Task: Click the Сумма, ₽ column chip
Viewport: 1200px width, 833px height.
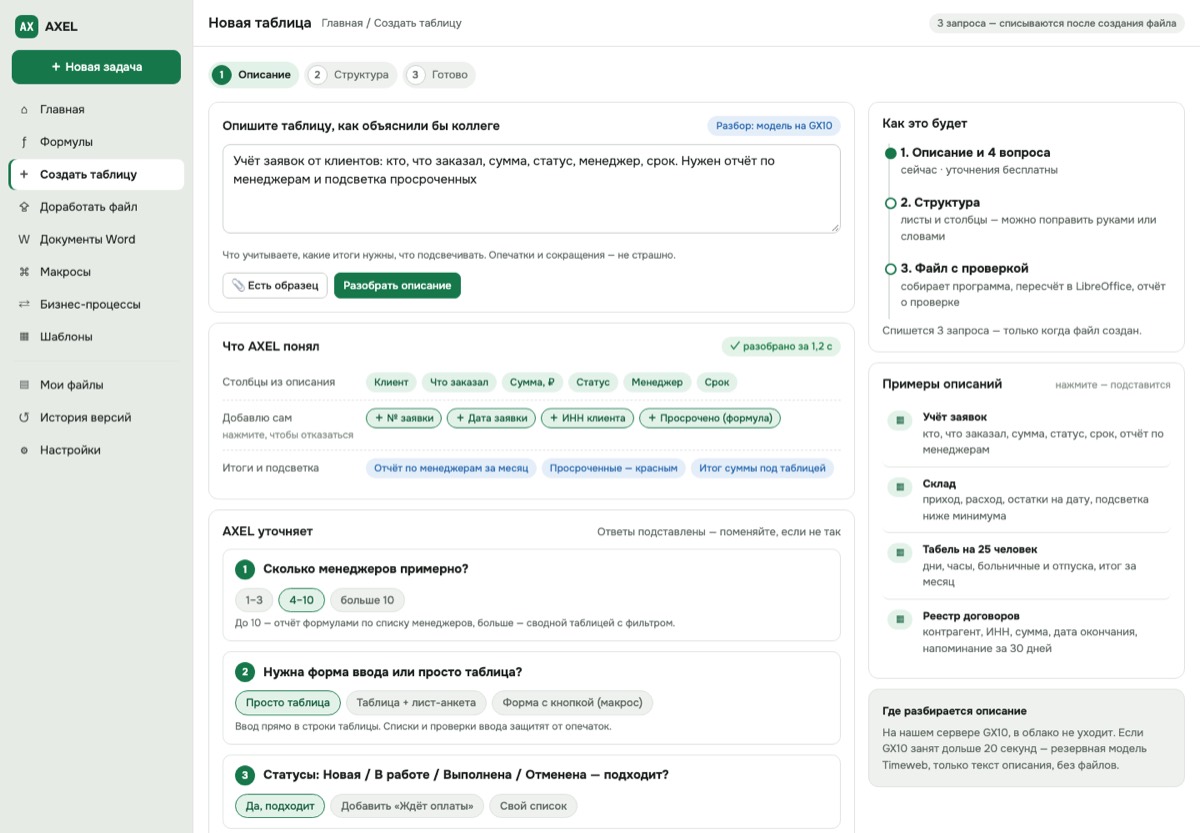Action: click(531, 382)
